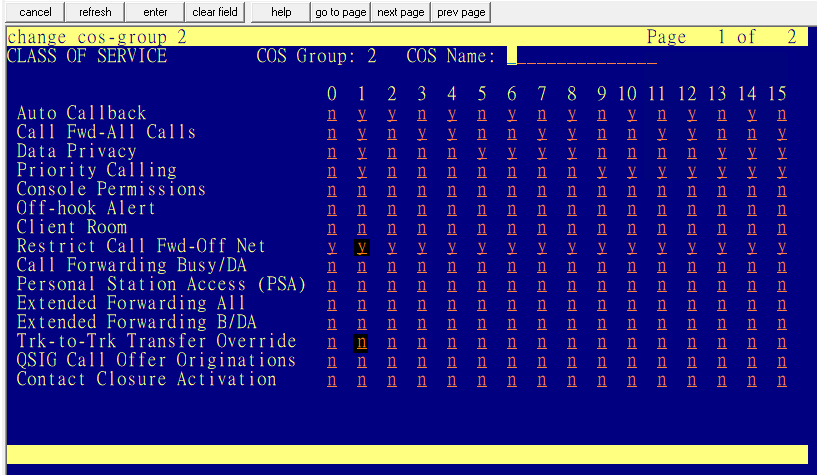Click the 'Data Privacy' row label
The width and height of the screenshot is (817, 475).
[77, 151]
